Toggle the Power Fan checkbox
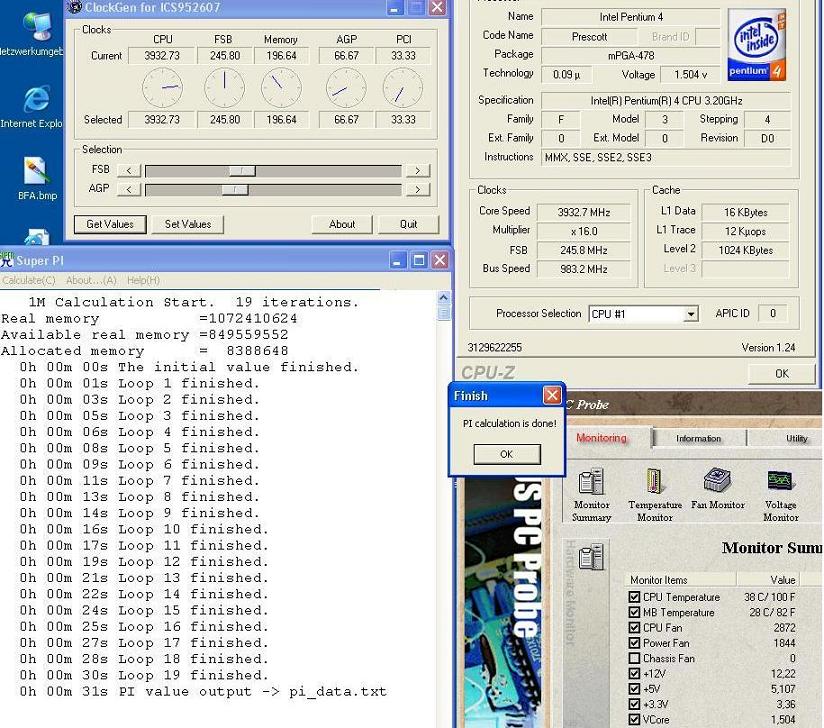 634,643
